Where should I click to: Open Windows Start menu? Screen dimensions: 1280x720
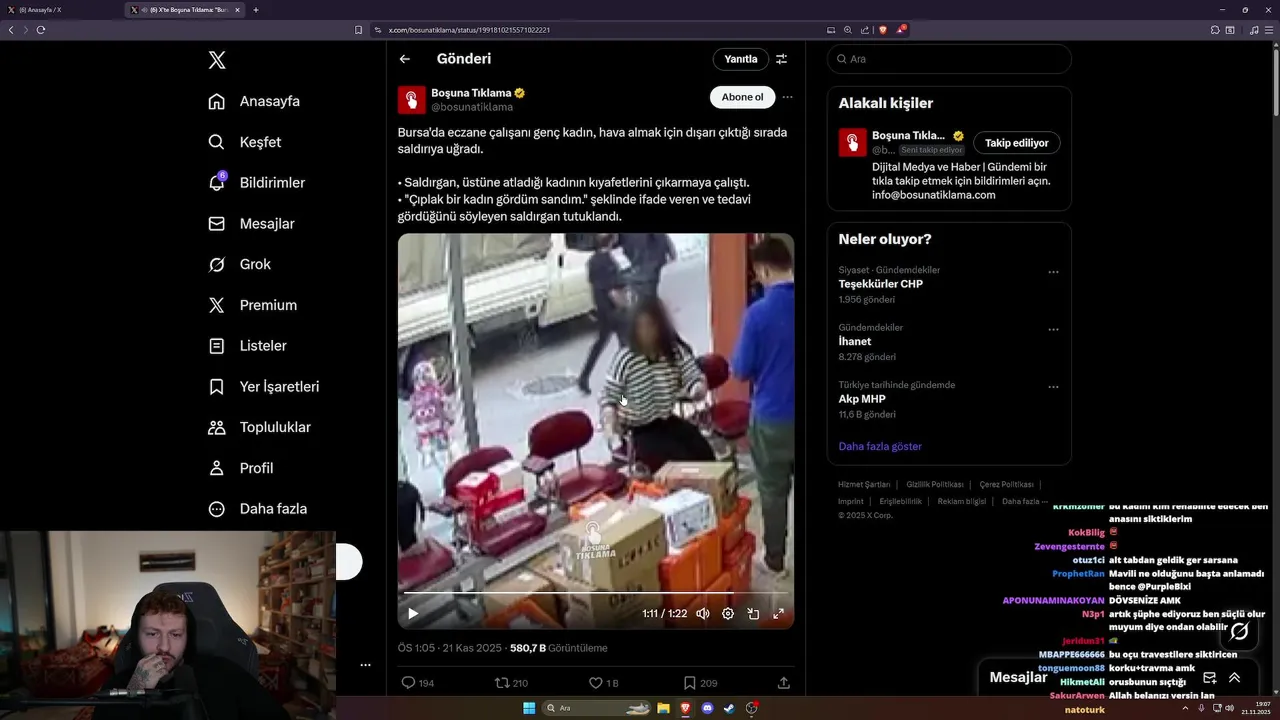click(x=529, y=708)
